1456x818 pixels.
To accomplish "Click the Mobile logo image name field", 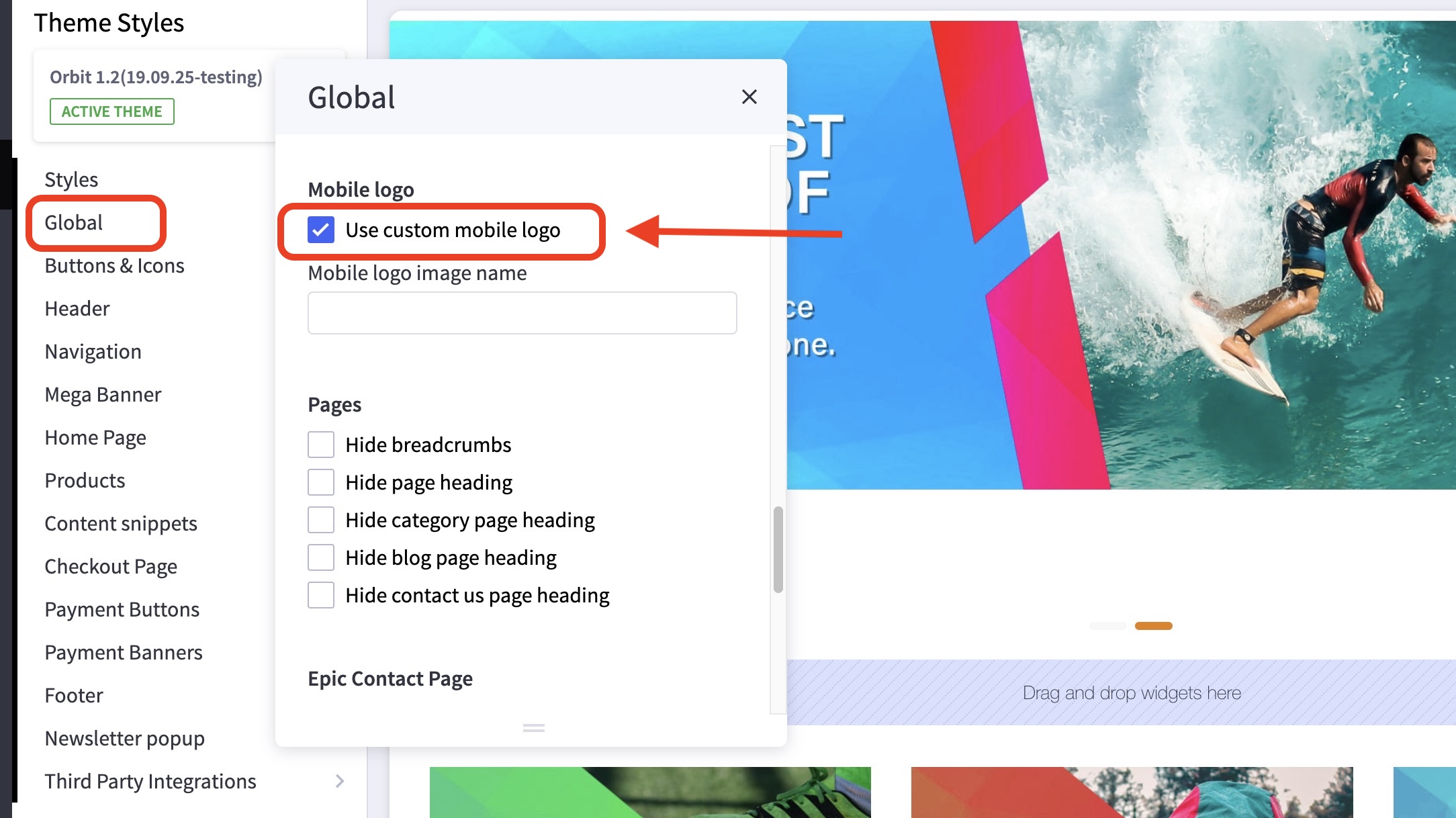I will 522,313.
